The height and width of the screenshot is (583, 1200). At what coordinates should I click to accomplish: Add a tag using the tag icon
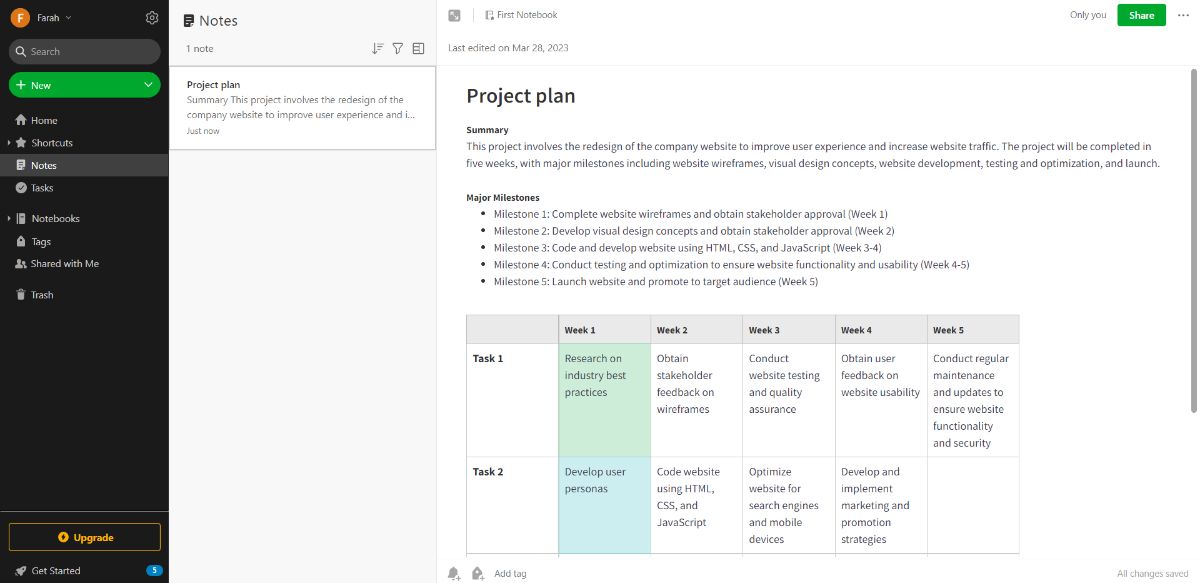[478, 572]
